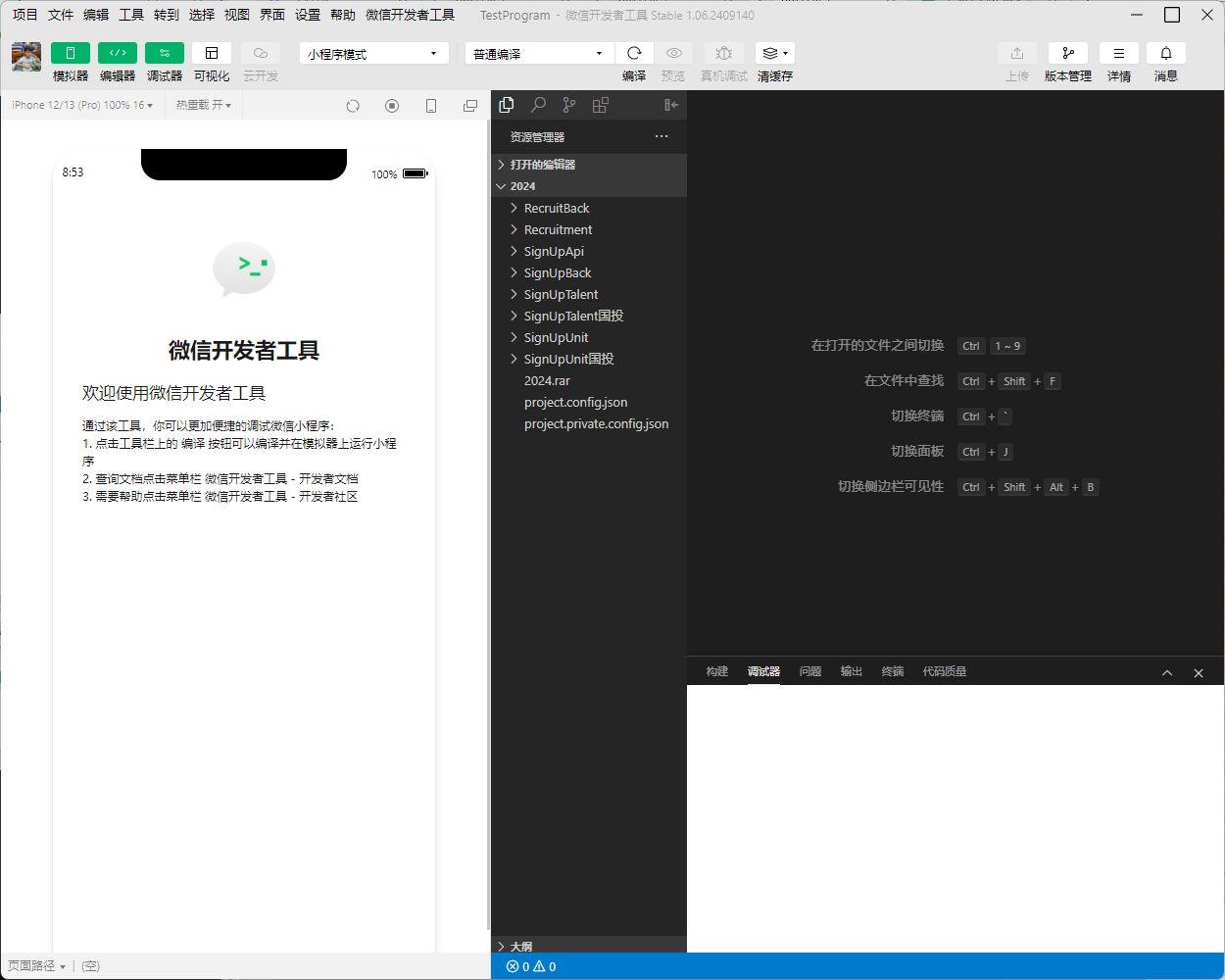Click the errors and warnings status indicator
The image size is (1225, 980).
click(531, 966)
